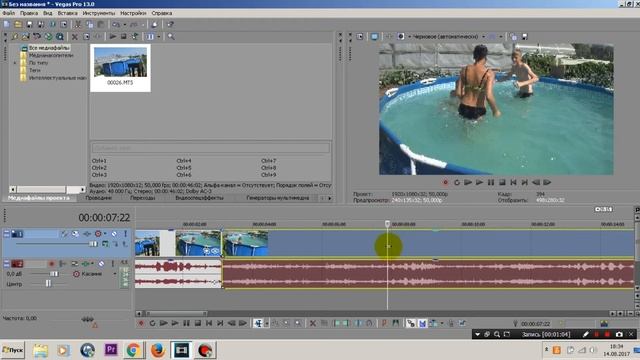Viewport: 640px width, 360px height.
Task: Open the Файл menu
Action: pos(9,13)
